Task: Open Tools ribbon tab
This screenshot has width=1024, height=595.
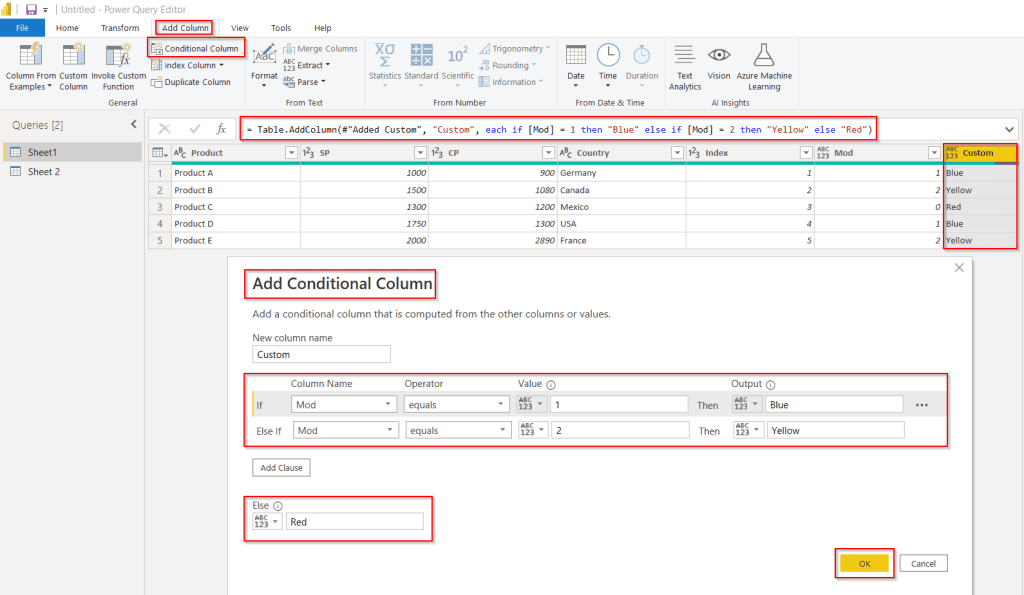Action: click(x=281, y=28)
